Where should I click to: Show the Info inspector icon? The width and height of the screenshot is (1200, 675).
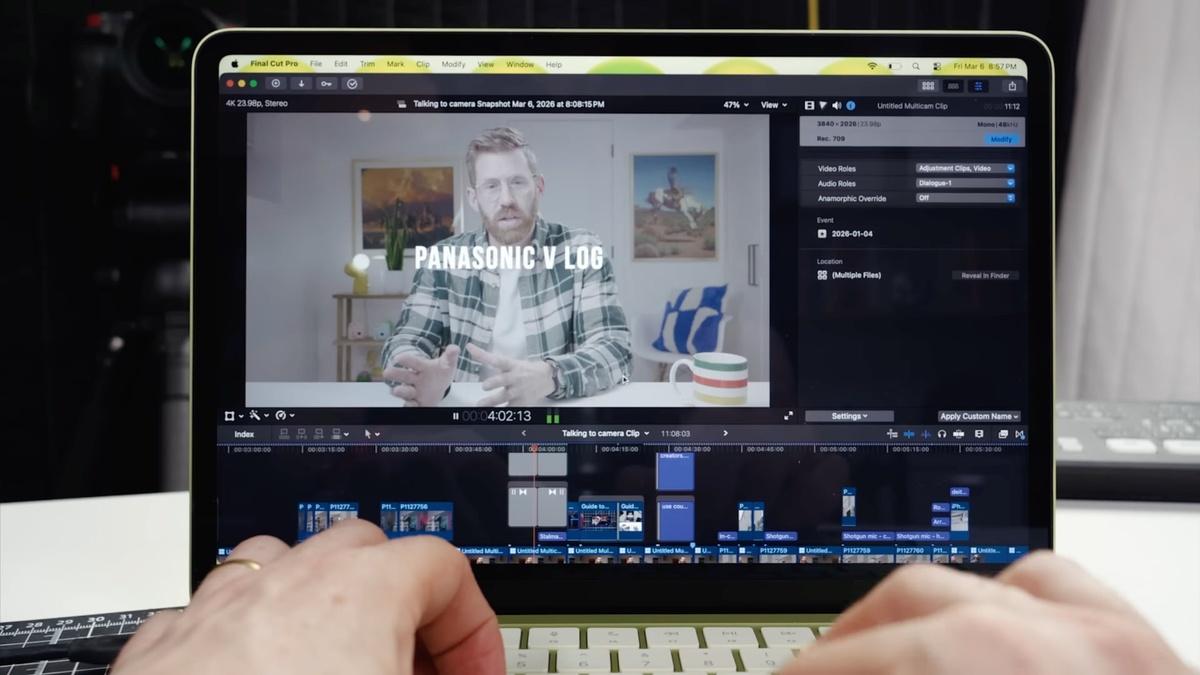coord(850,105)
